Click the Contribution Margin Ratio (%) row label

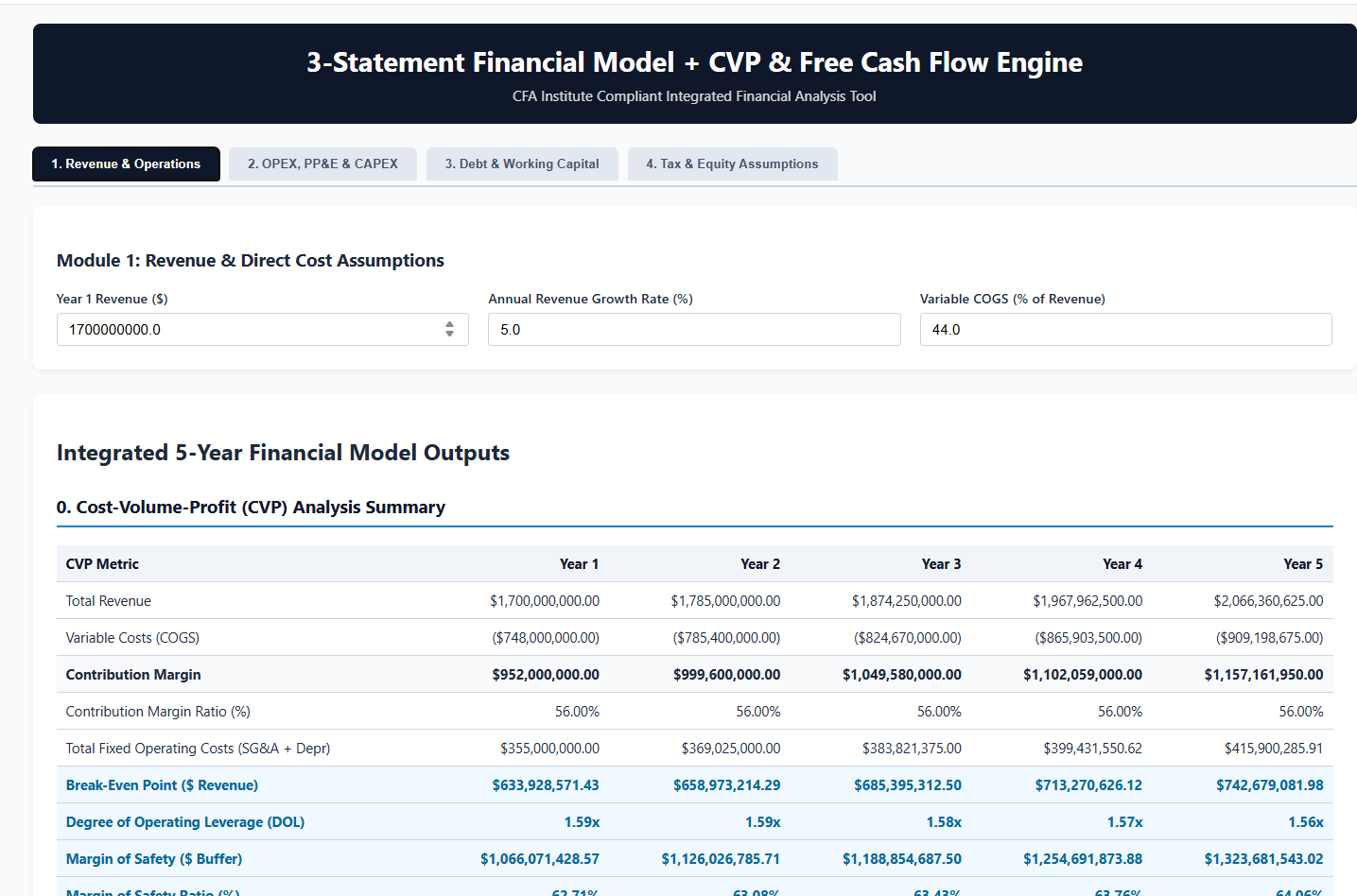tap(158, 712)
